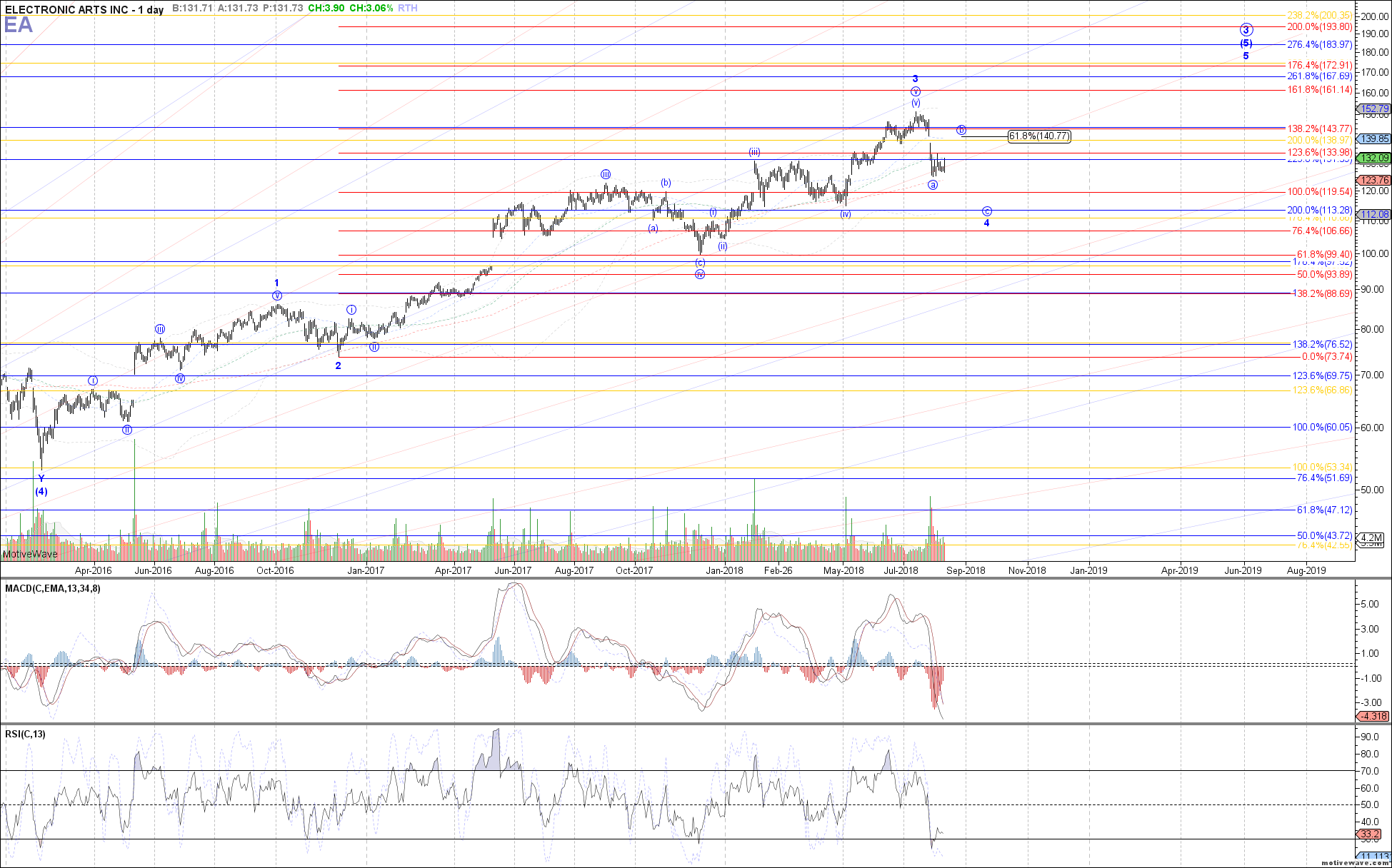Select the 50.0%(93.89) level label

pos(1325,275)
